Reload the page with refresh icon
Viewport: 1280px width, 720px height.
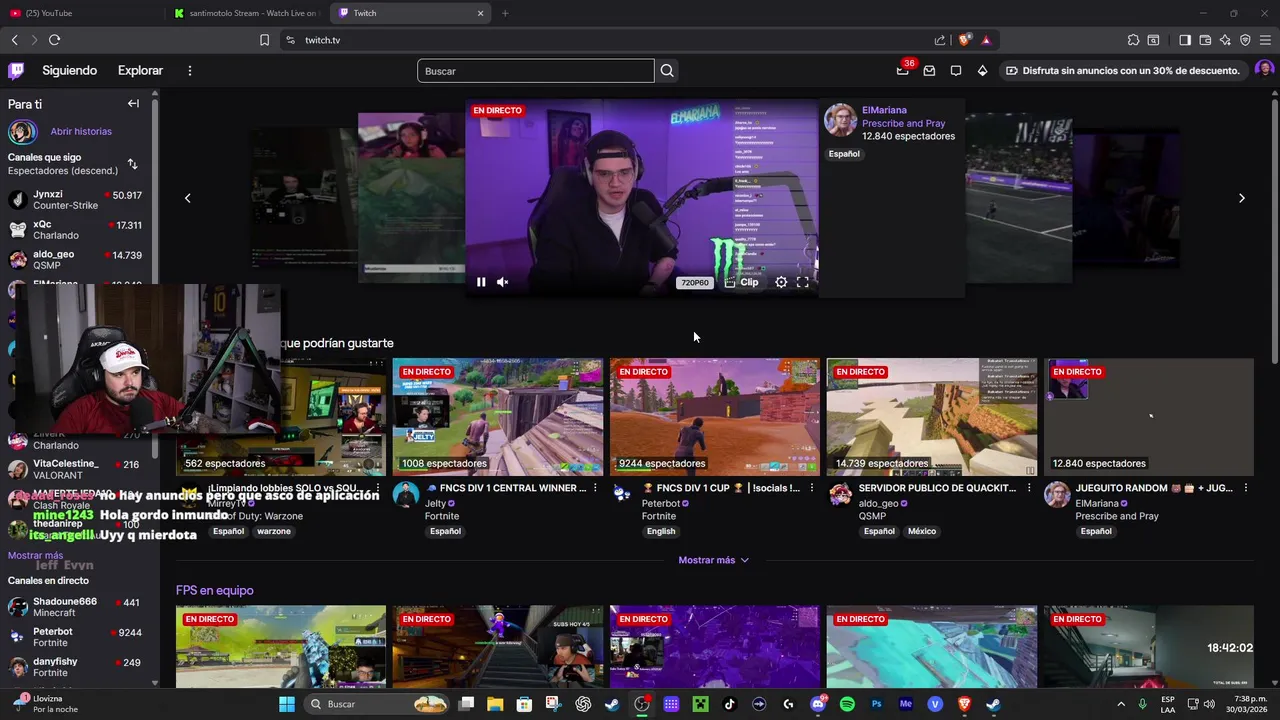tap(54, 40)
